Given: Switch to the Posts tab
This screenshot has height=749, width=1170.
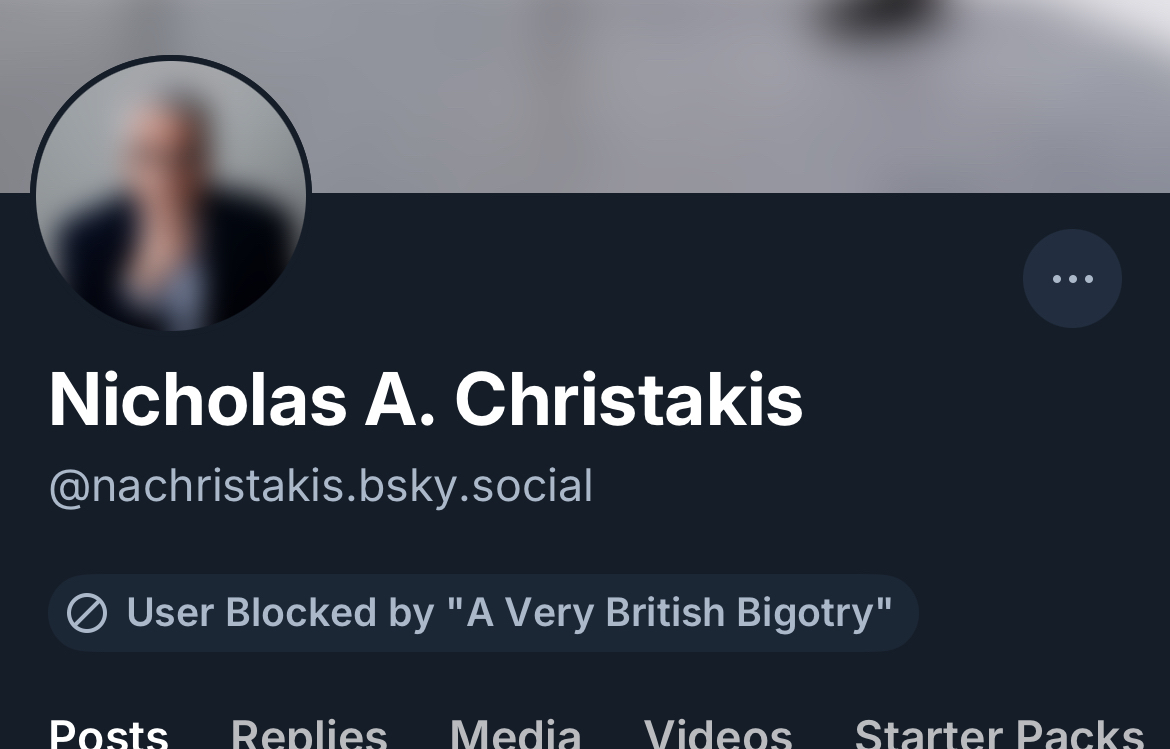Looking at the screenshot, I should click(108, 735).
